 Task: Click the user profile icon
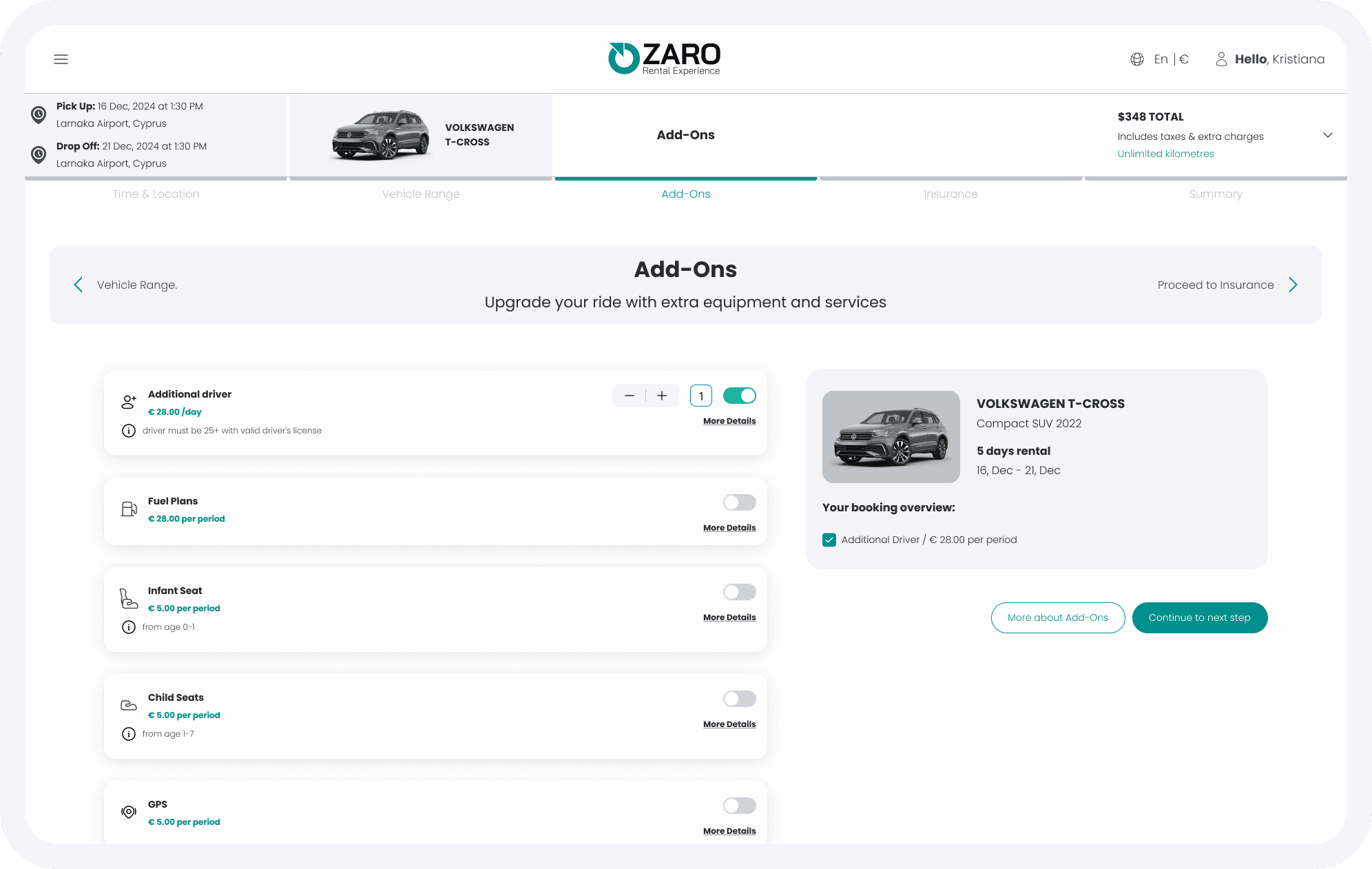point(1221,59)
